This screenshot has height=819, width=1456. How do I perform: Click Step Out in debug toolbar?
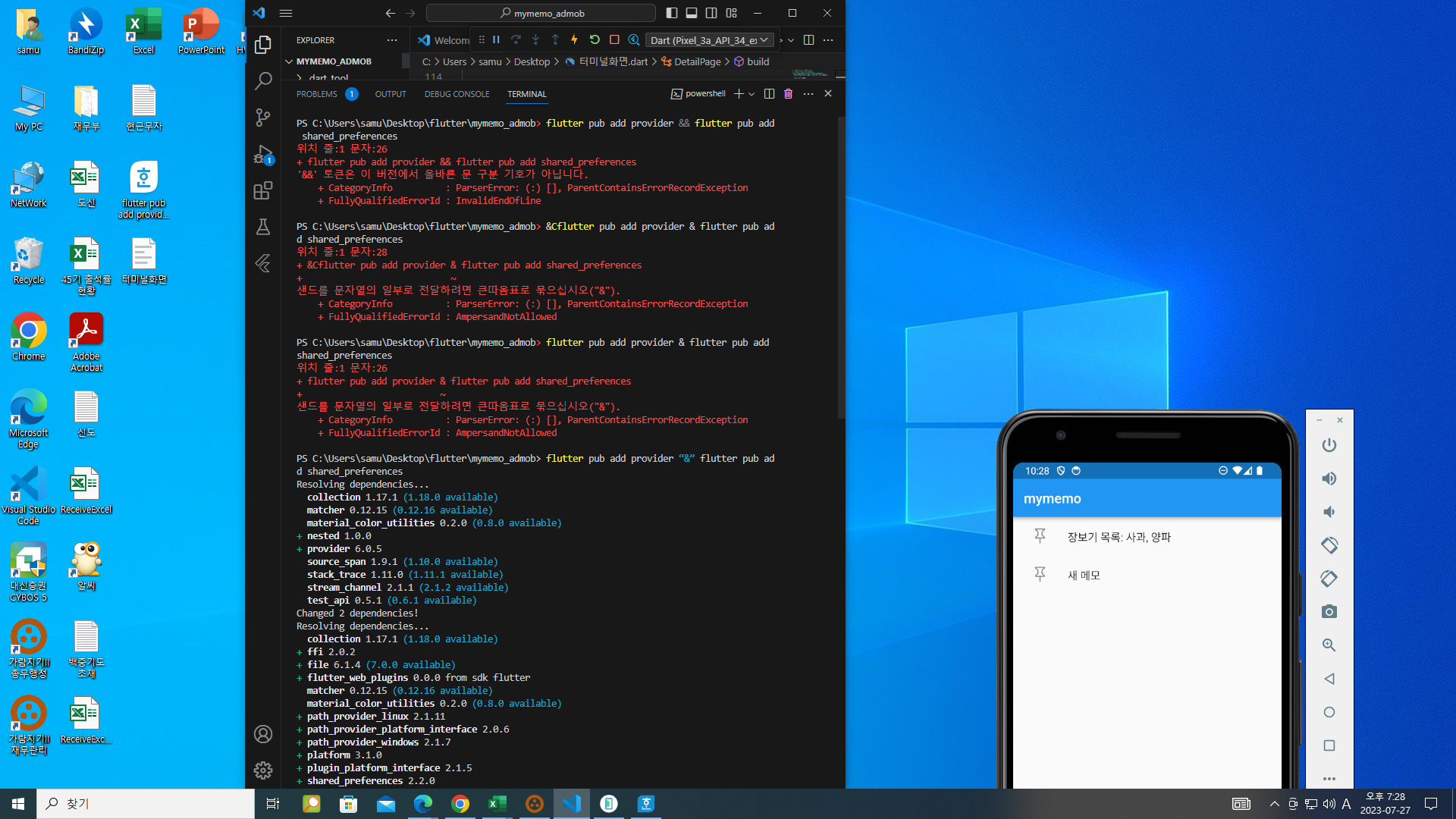click(x=555, y=39)
